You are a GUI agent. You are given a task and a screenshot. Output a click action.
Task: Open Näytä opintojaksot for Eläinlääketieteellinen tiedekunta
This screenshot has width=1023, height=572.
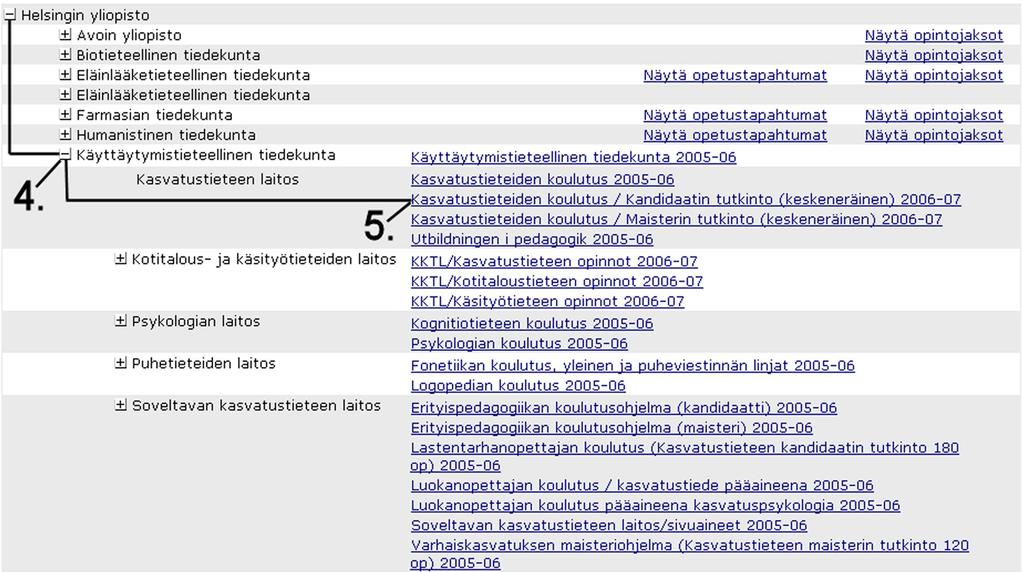click(x=934, y=76)
